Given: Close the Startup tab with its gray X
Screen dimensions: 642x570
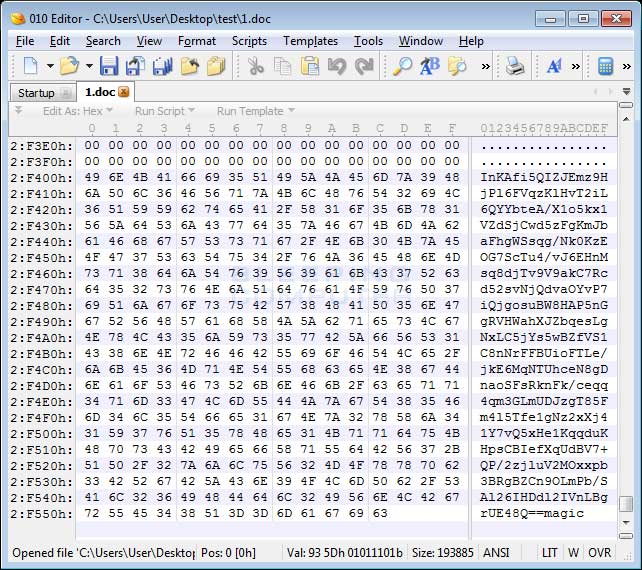Looking at the screenshot, I should 66,93.
